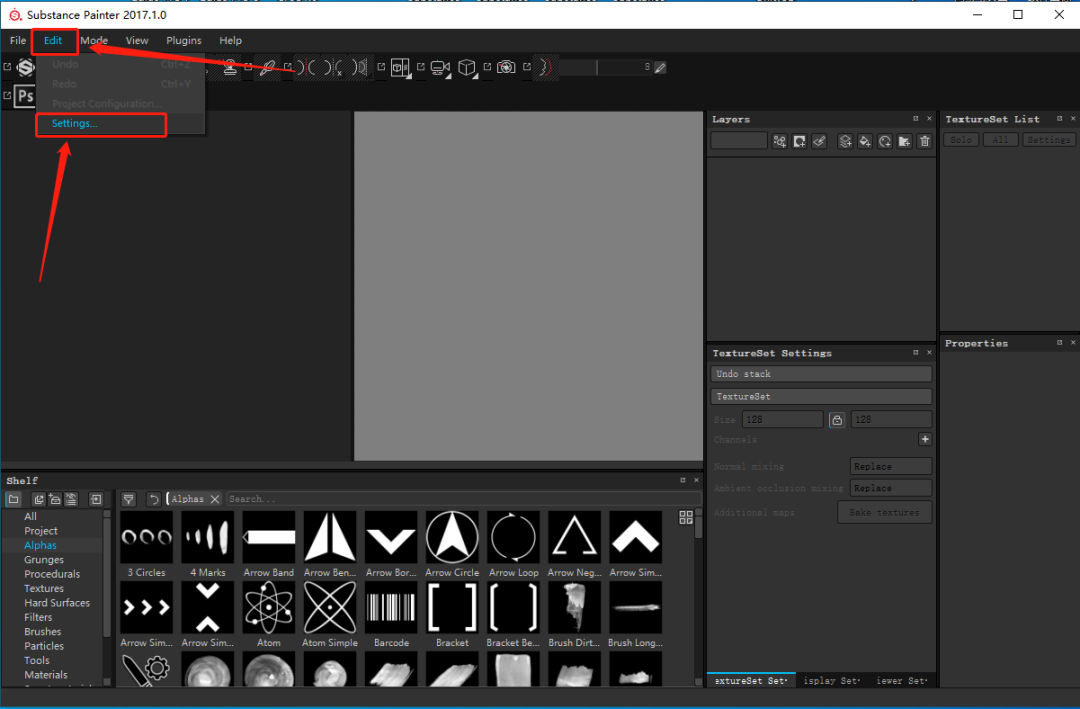Remove the Alphas filter tag
The height and width of the screenshot is (709, 1080).
pos(215,499)
